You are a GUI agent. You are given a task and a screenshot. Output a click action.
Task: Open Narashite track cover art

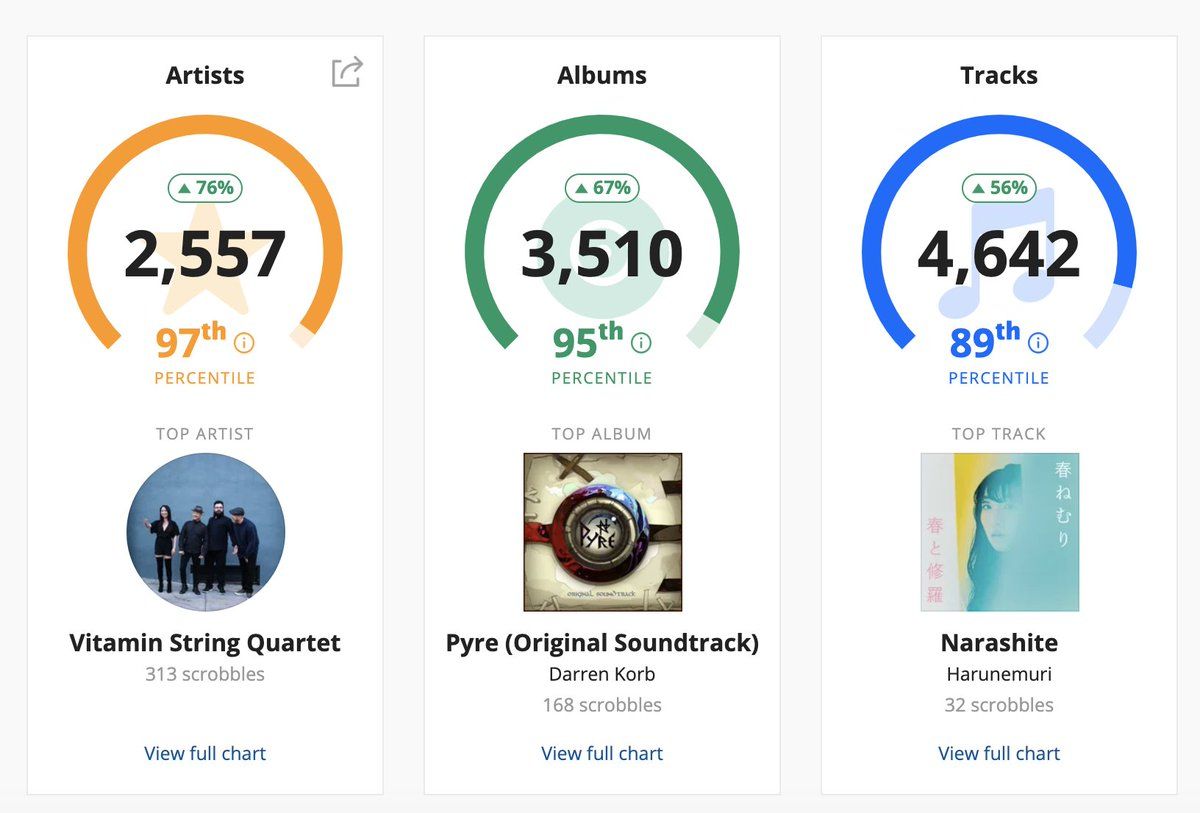click(999, 532)
